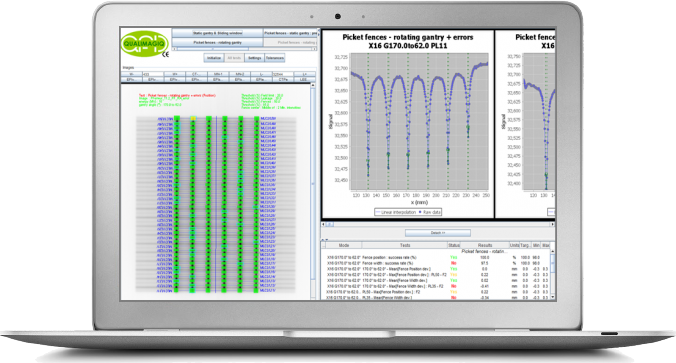
Task: Click the W- window level button
Action: pos(132,74)
